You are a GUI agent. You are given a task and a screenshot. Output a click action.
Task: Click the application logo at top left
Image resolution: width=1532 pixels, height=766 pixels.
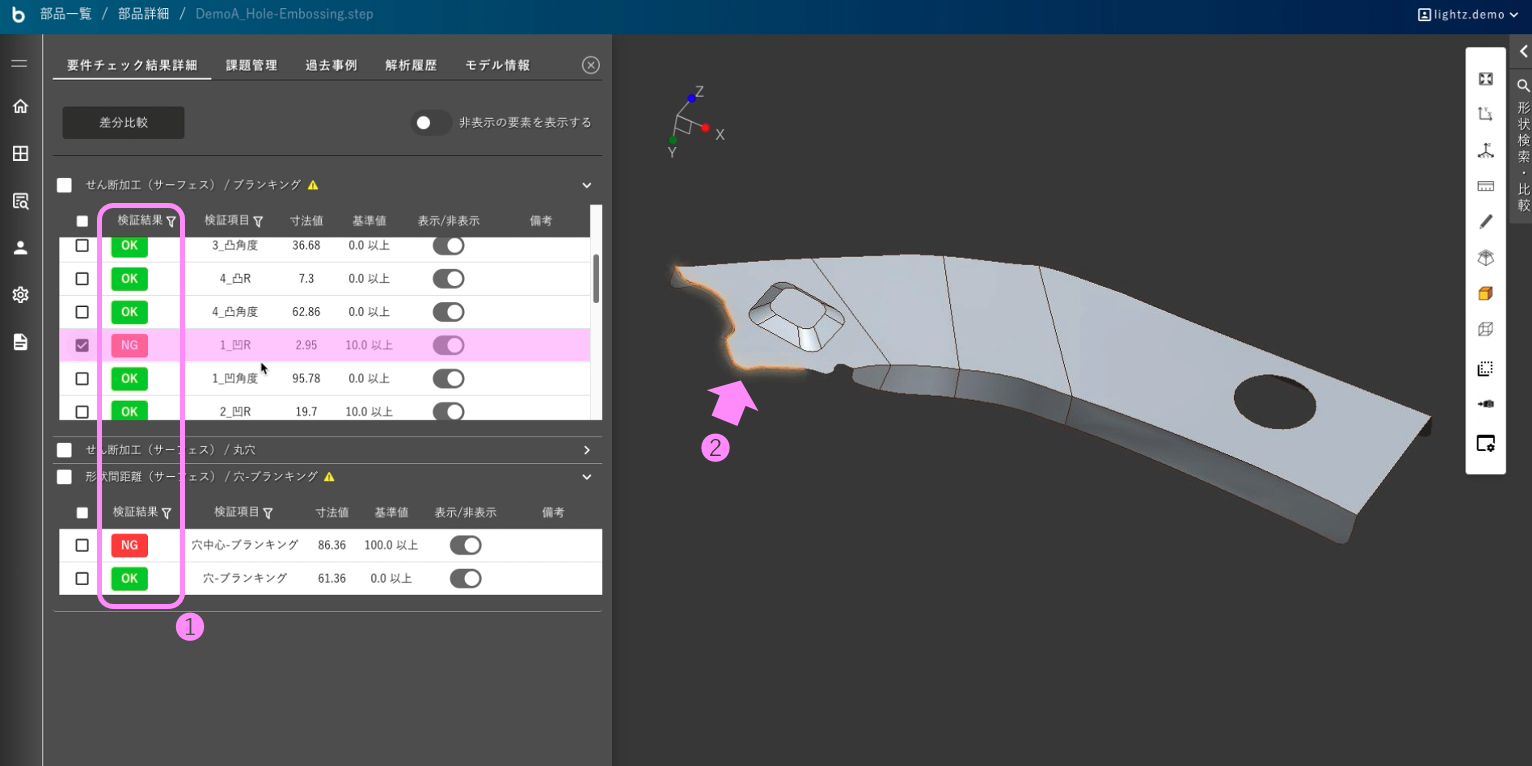18,14
